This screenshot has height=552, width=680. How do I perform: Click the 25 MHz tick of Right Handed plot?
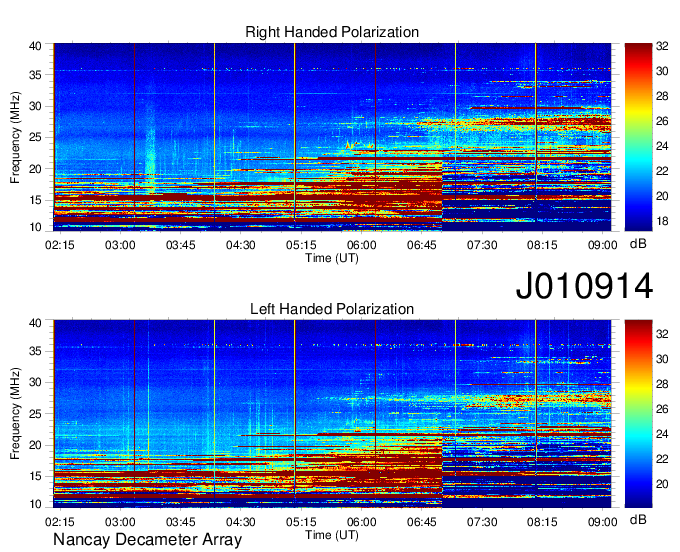tap(35, 137)
